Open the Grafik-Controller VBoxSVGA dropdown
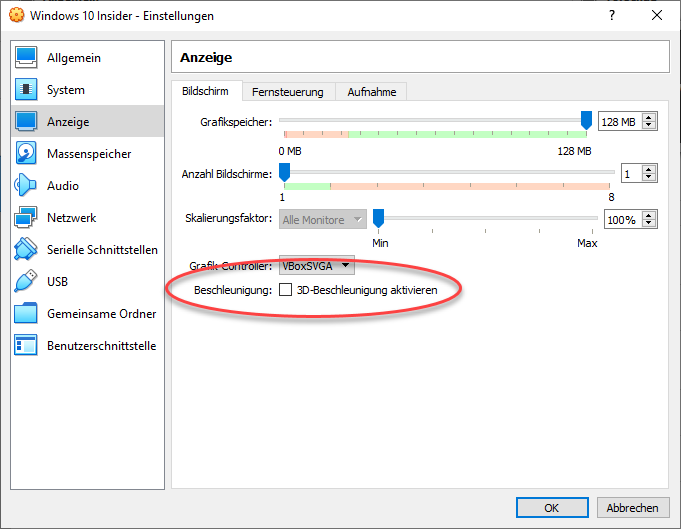 tap(317, 265)
